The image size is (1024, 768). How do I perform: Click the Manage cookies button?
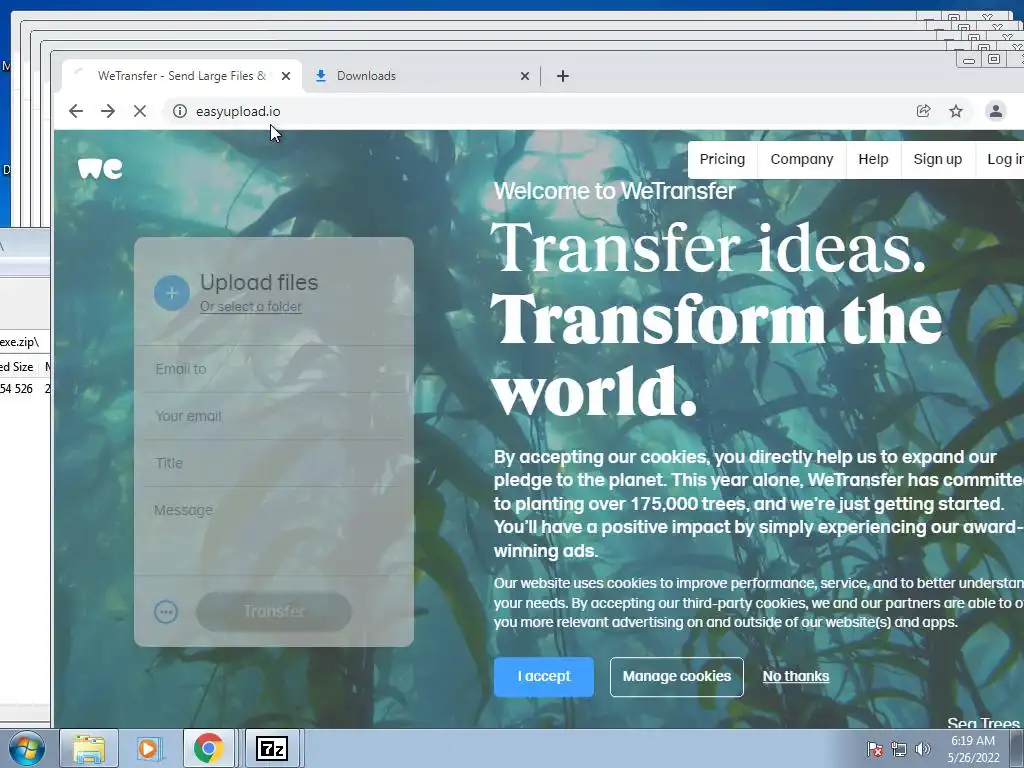[677, 677]
